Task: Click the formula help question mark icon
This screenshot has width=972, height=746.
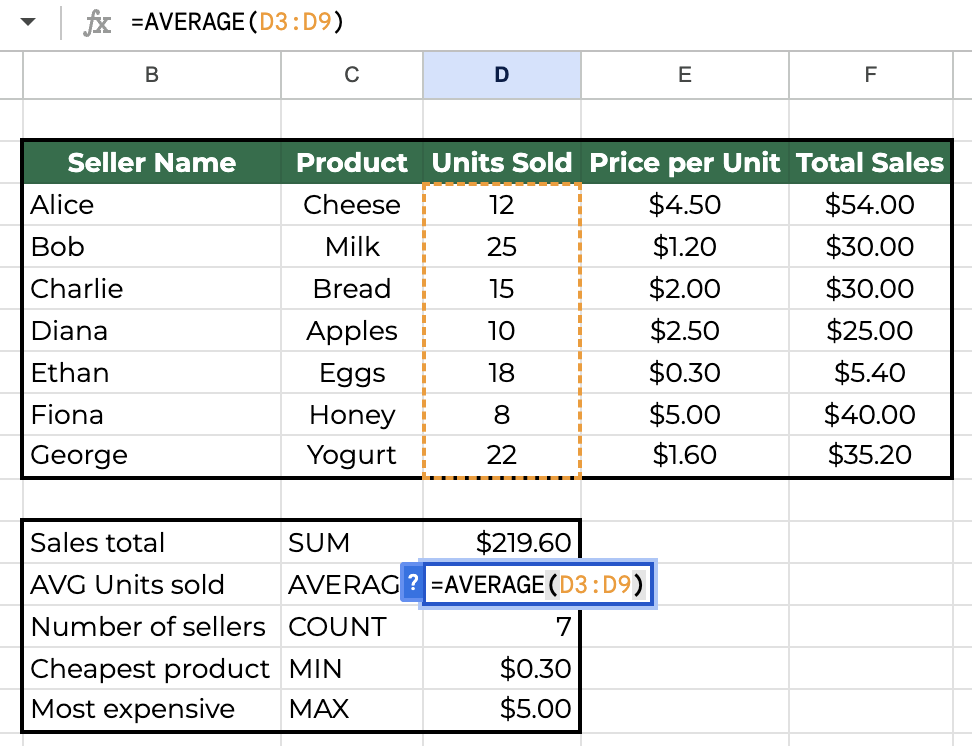Action: [x=411, y=584]
